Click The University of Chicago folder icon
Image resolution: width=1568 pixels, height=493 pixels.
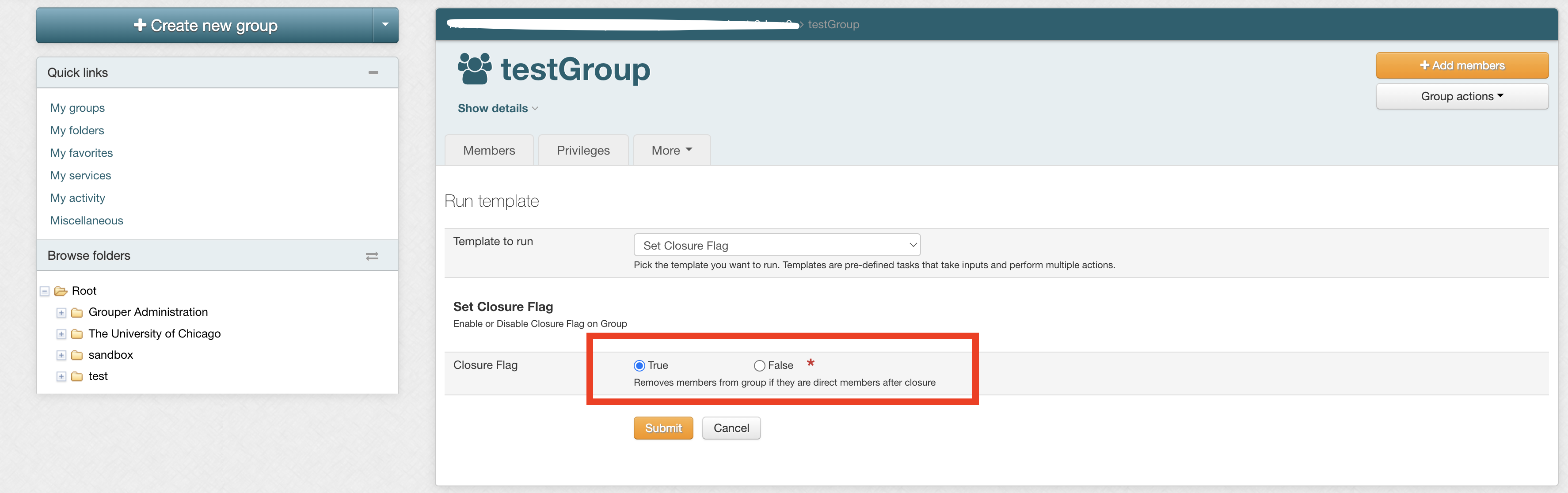tap(77, 334)
